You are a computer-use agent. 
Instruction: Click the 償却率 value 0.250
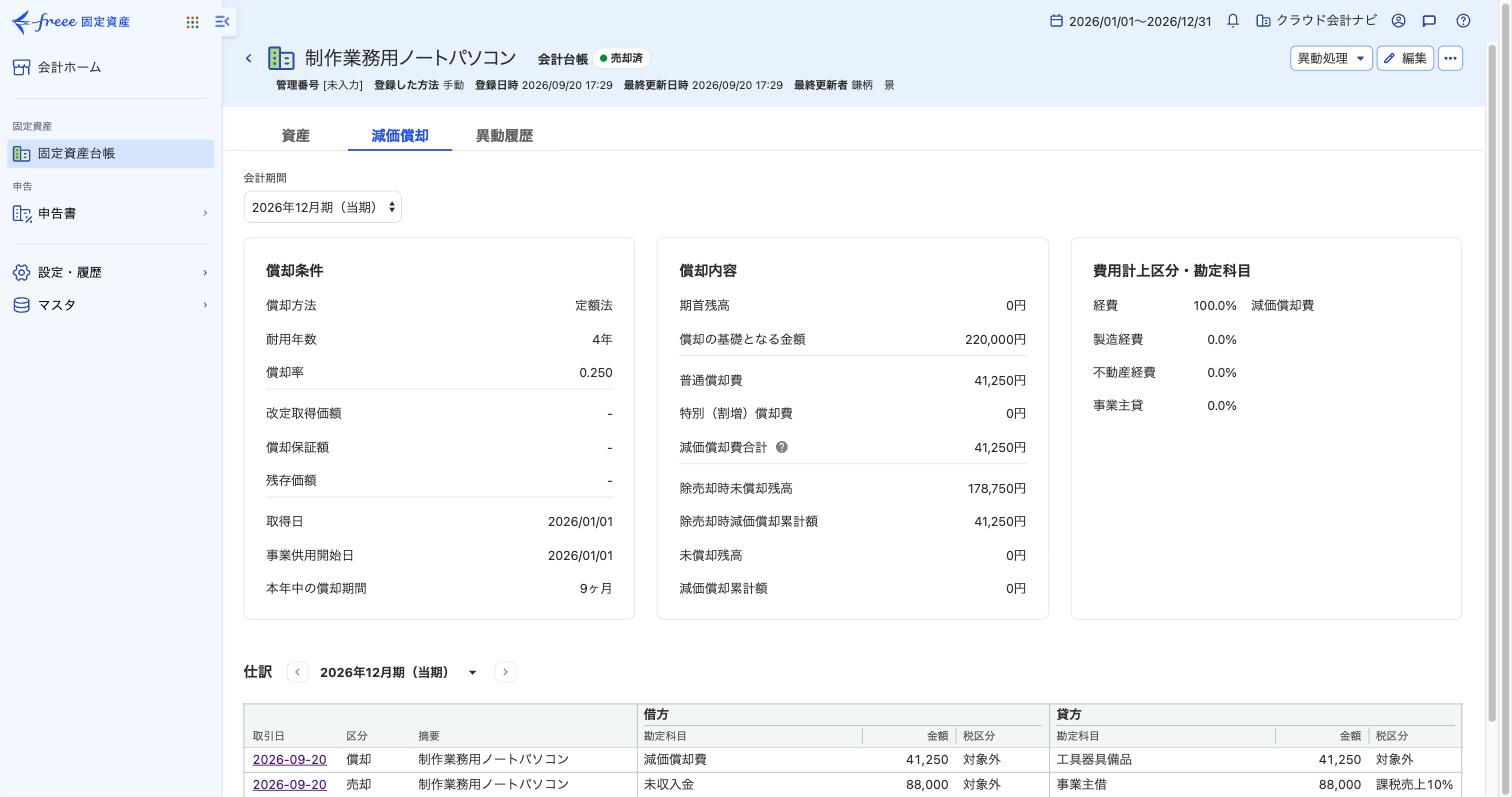click(x=596, y=372)
